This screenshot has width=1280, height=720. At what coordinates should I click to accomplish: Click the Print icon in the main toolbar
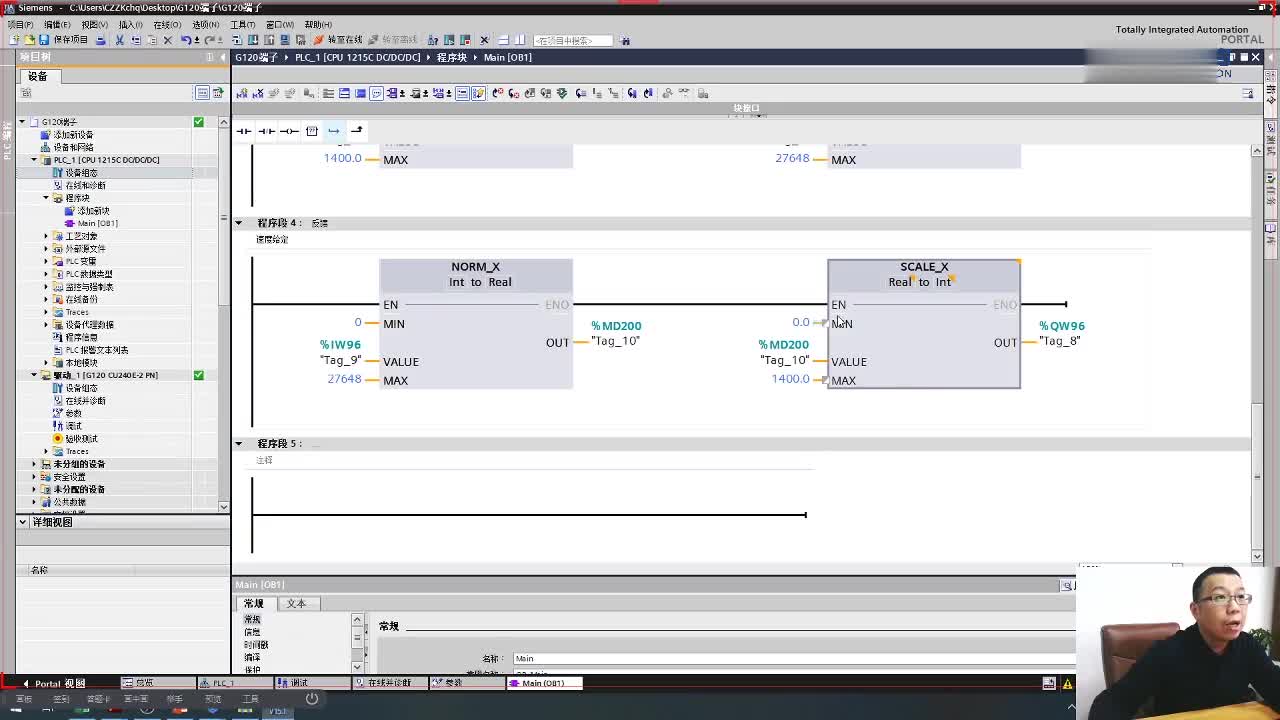pos(101,40)
